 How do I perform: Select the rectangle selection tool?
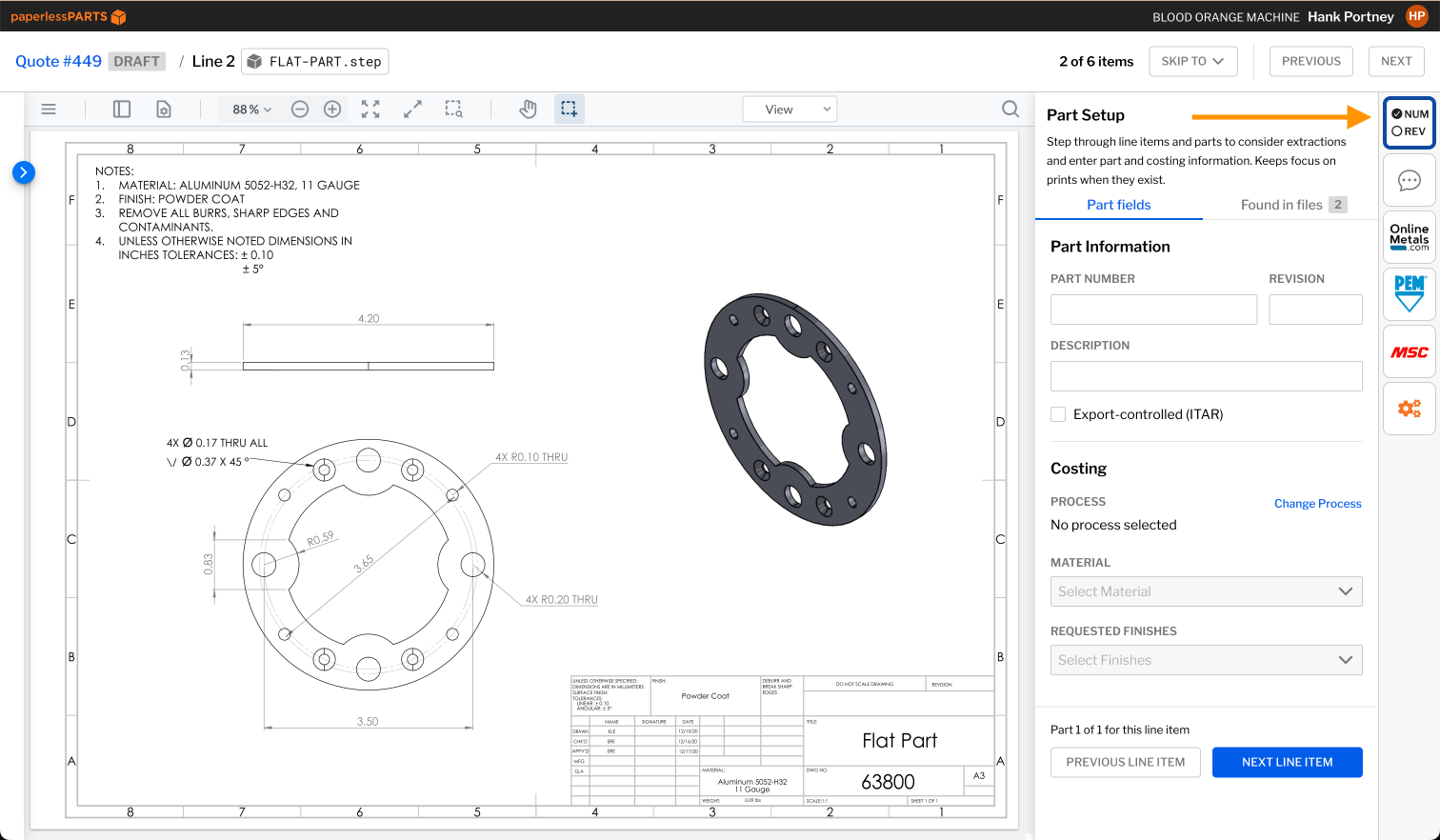coord(569,110)
